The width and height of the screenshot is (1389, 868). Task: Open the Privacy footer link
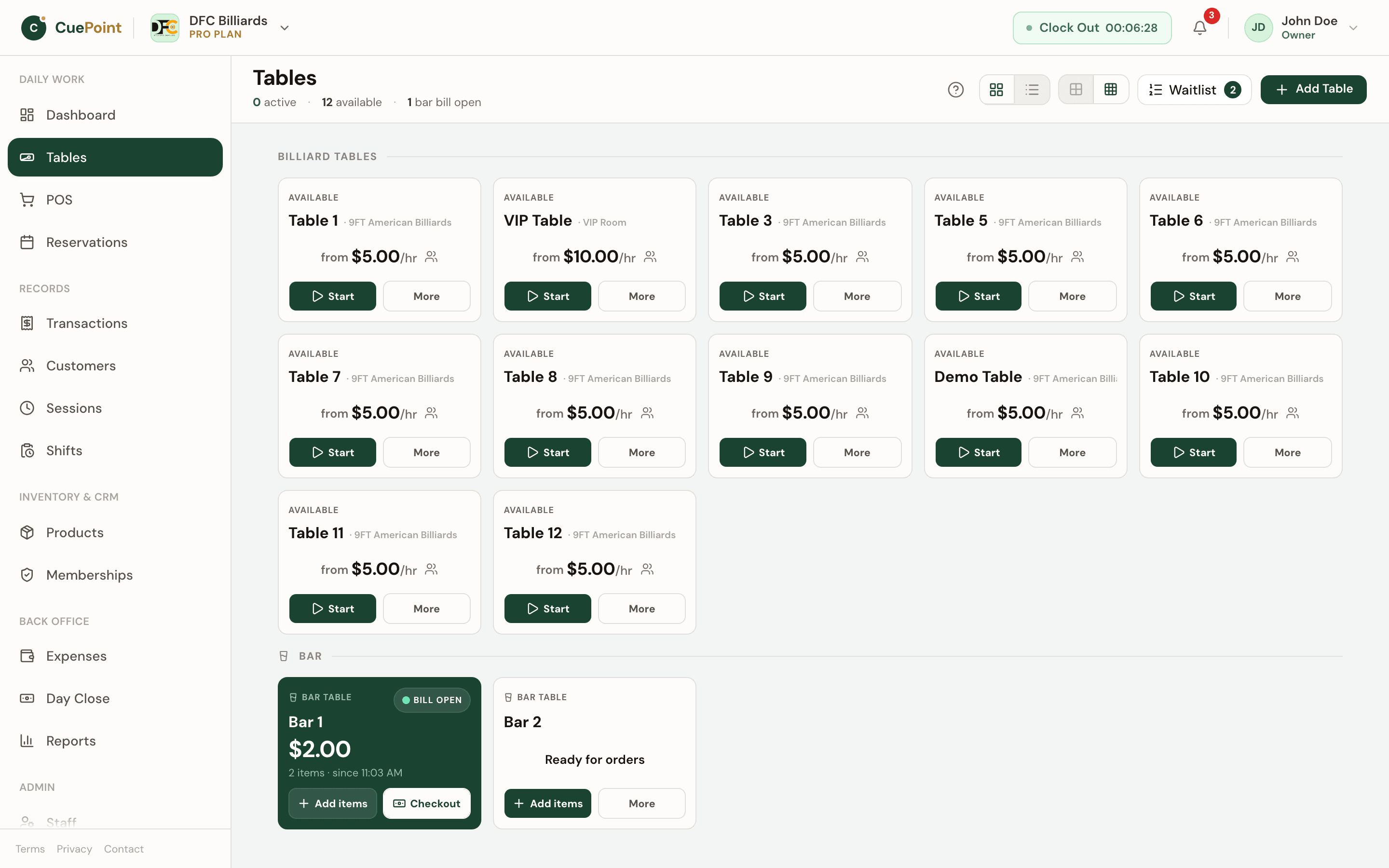point(74,849)
